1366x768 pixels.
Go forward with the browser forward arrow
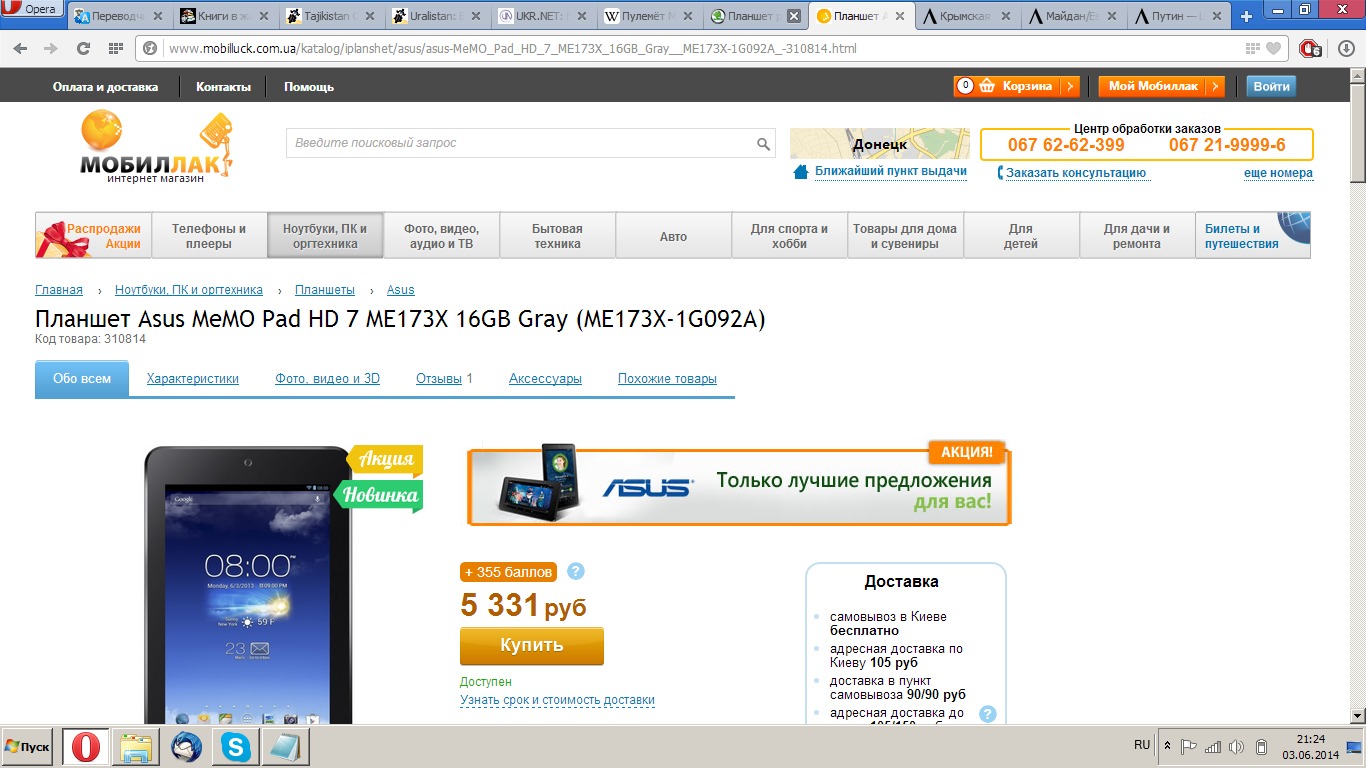tap(50, 48)
